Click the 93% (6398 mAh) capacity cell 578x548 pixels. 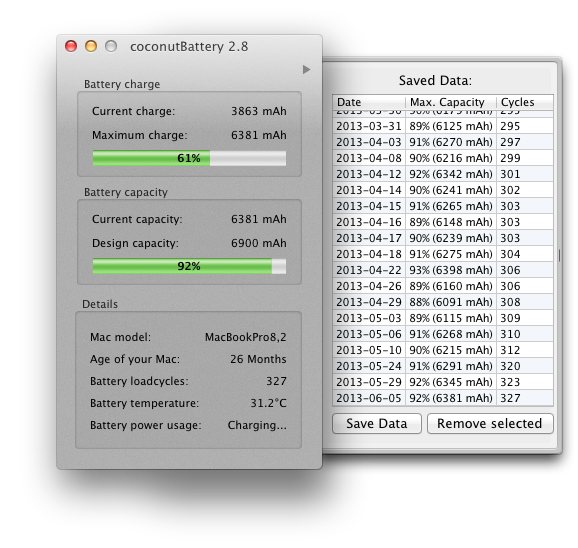(x=451, y=270)
